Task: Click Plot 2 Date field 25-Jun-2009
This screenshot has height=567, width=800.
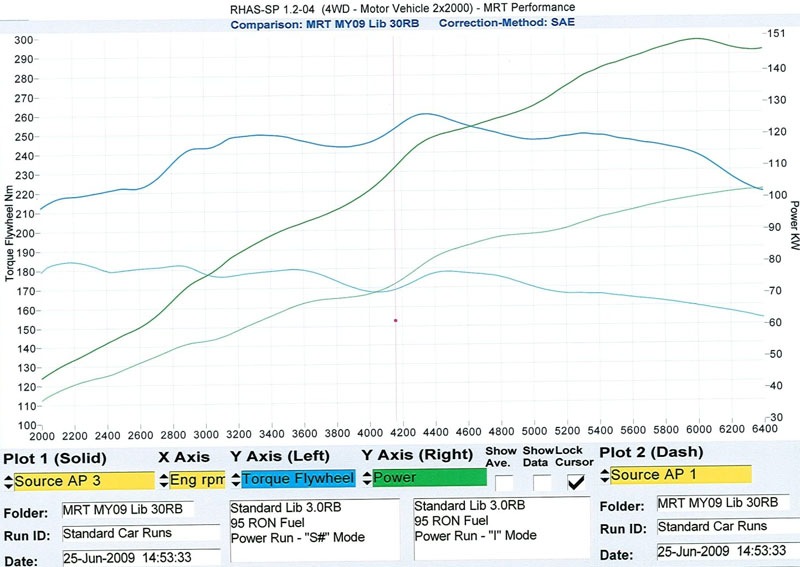Action: (728, 551)
